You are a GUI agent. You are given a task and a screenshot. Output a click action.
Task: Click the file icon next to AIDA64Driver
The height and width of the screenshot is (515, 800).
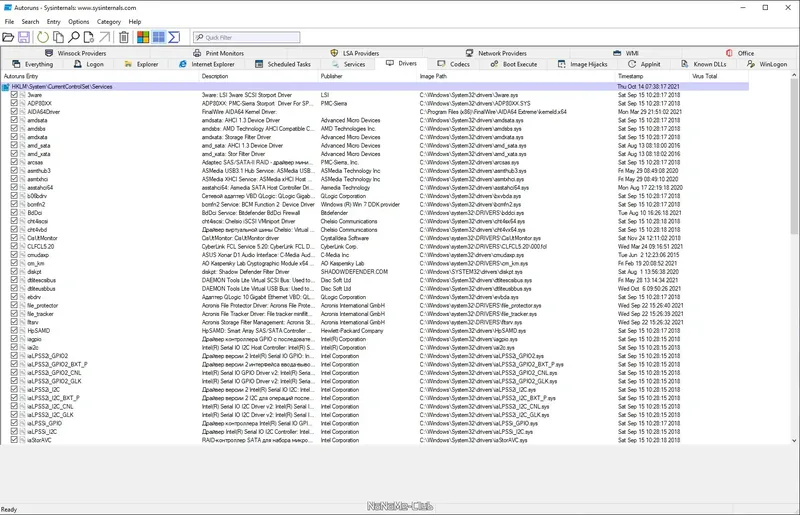[x=22, y=112]
